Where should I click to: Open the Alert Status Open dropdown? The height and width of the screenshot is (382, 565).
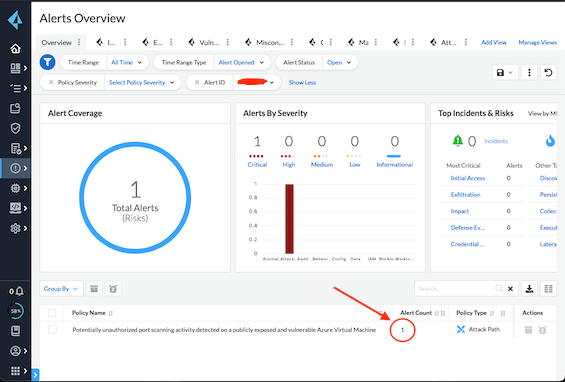pos(339,62)
